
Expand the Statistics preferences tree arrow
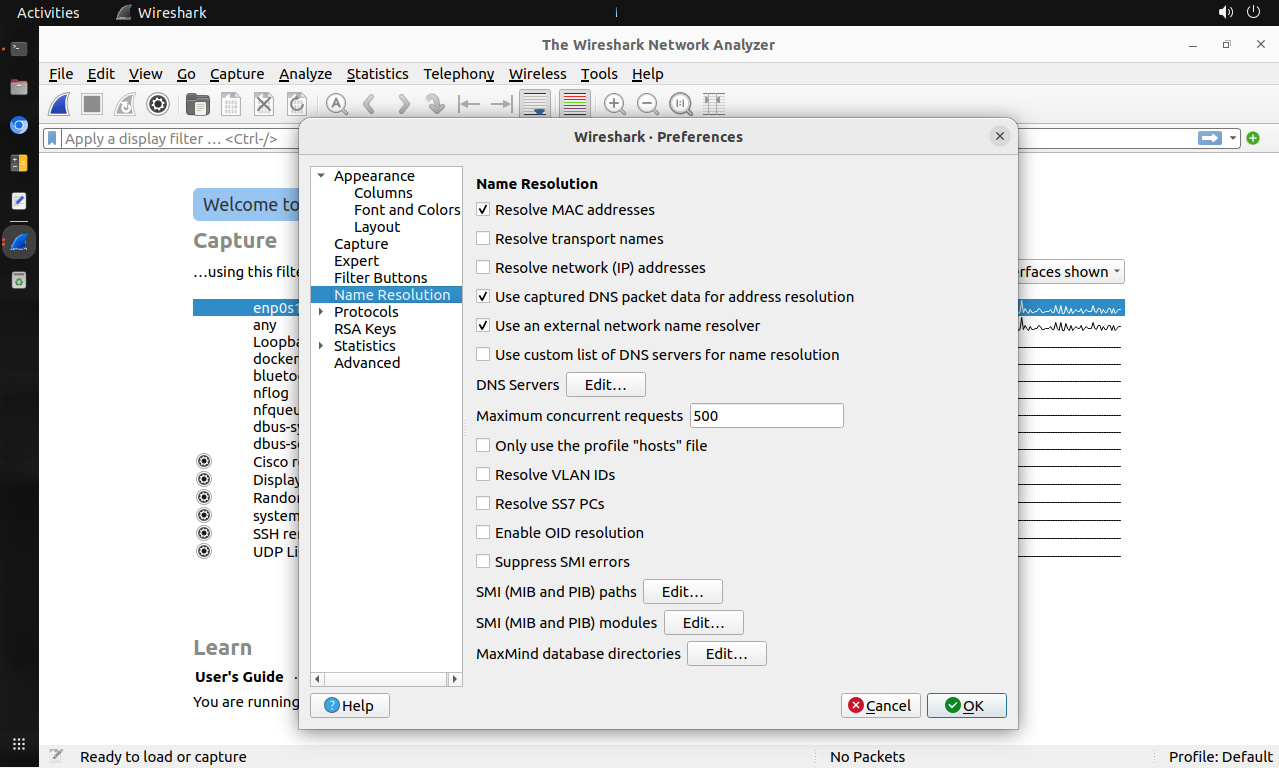point(321,346)
